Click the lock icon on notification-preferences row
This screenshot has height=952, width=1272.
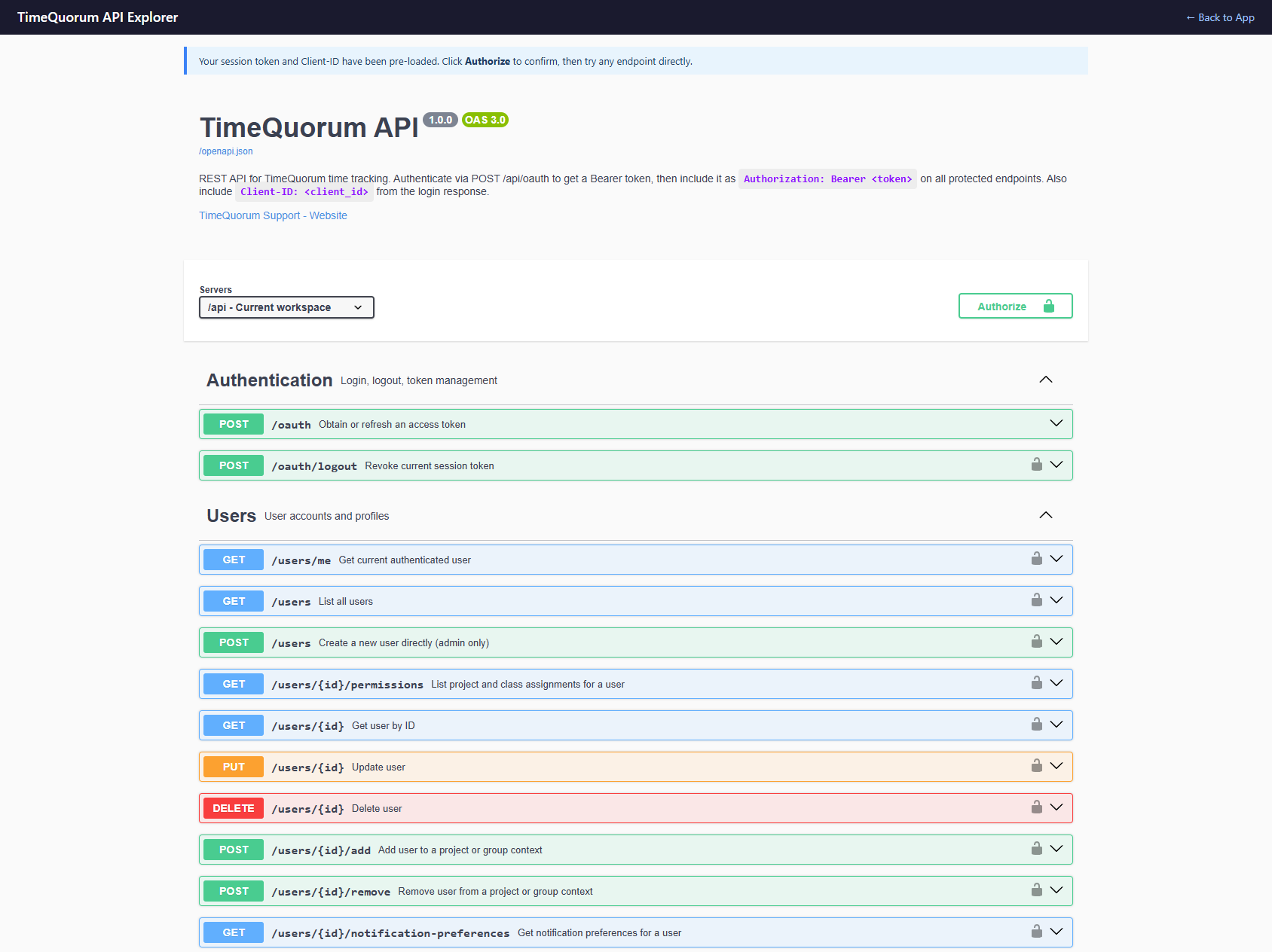1037,932
